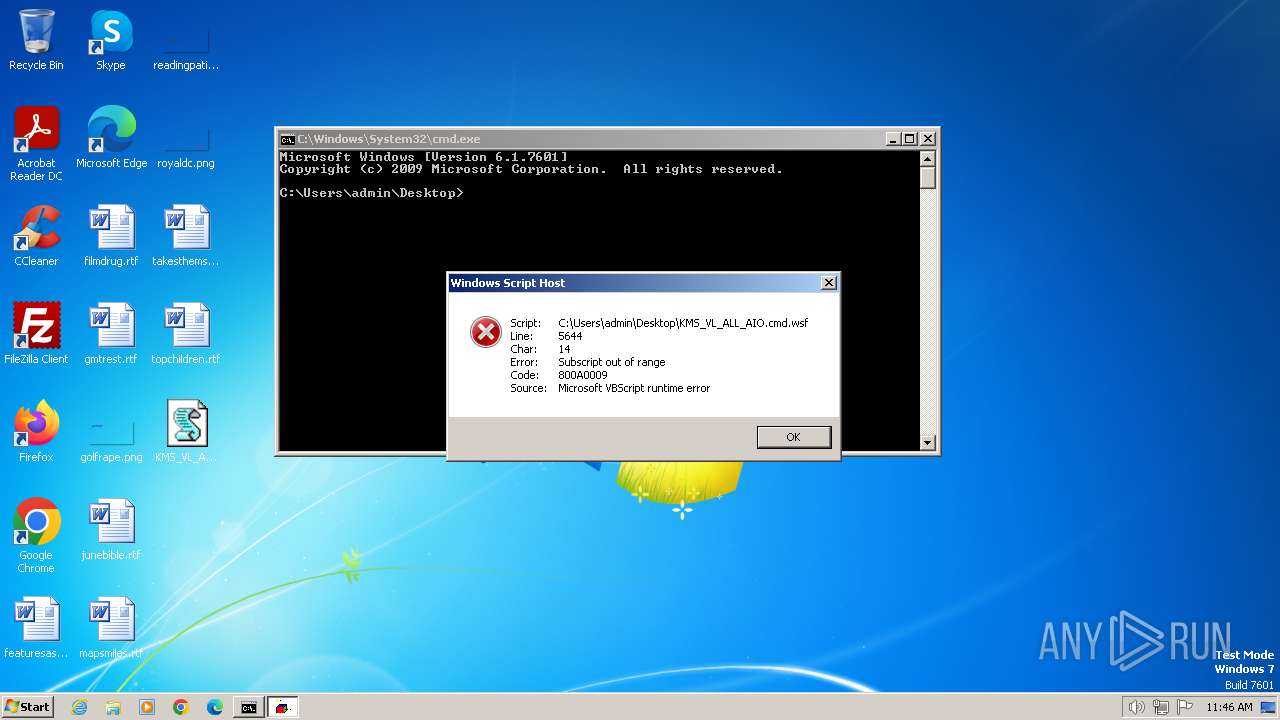Click OK in Windows Script Host dialog
Screen dimensions: 1280x720
[x=793, y=437]
